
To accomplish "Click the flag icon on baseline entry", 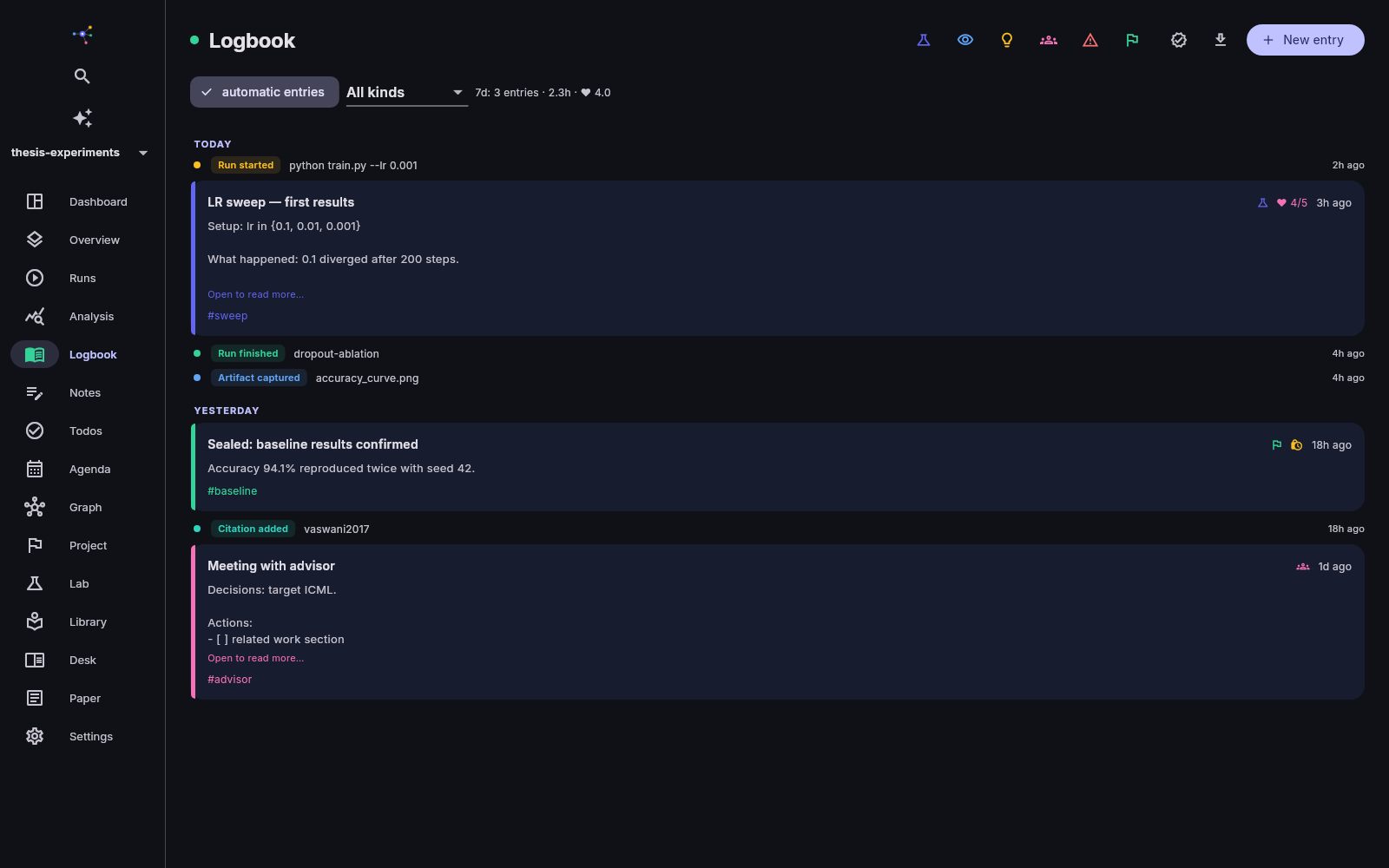I will click(1276, 445).
